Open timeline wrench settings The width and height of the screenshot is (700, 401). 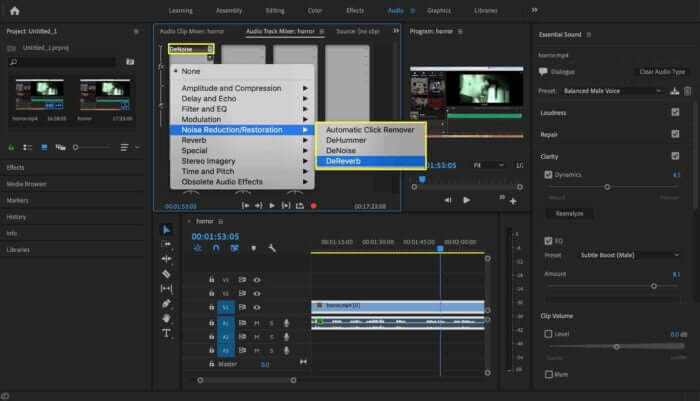coord(272,248)
